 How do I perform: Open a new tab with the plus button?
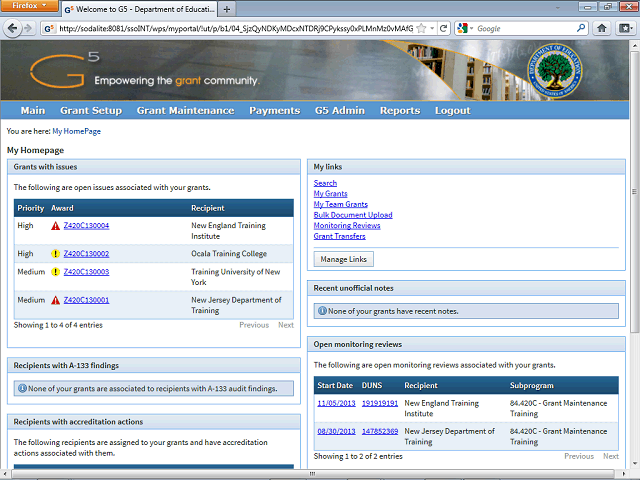[227, 9]
